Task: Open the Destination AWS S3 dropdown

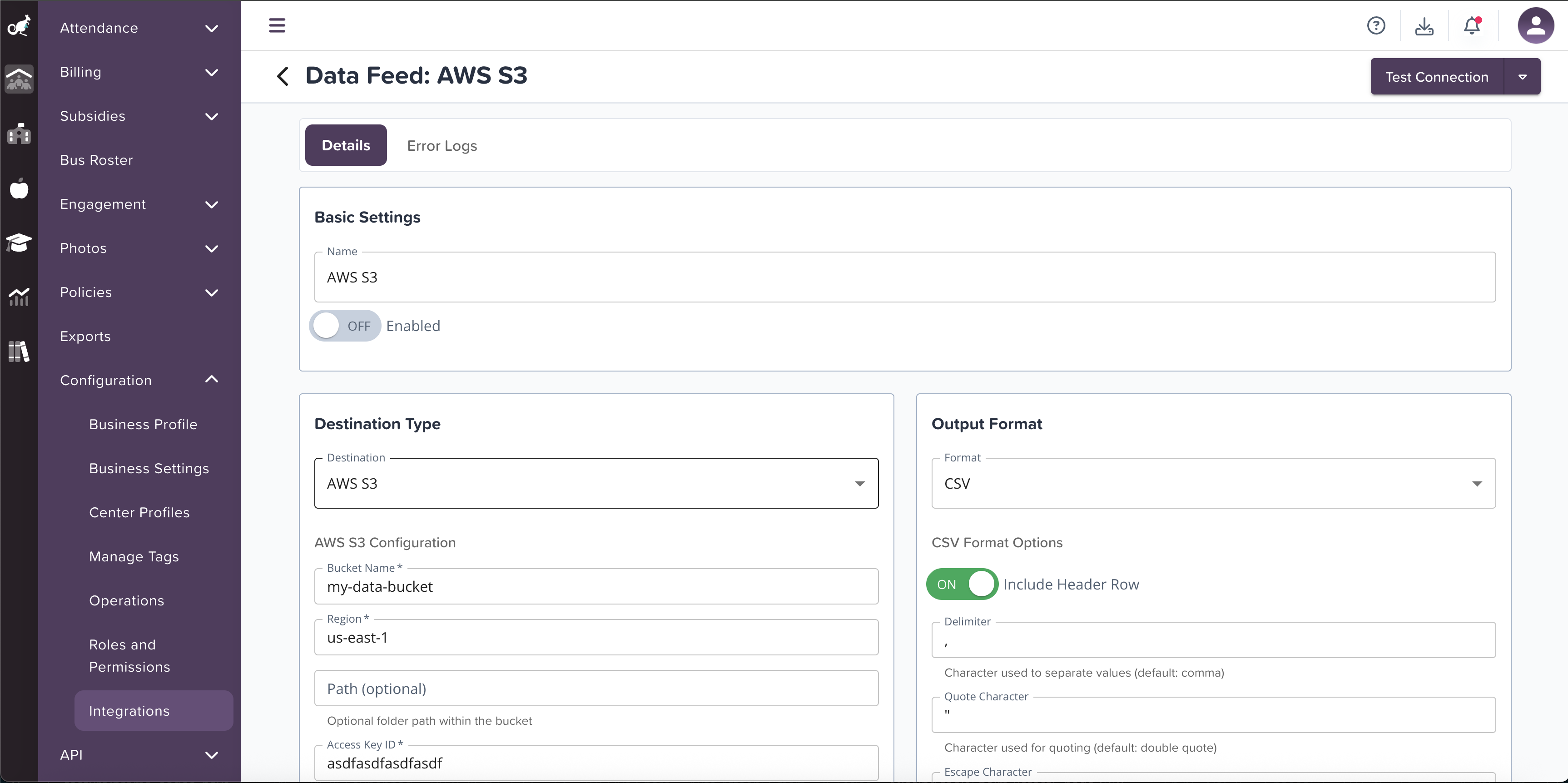Action: [x=596, y=484]
